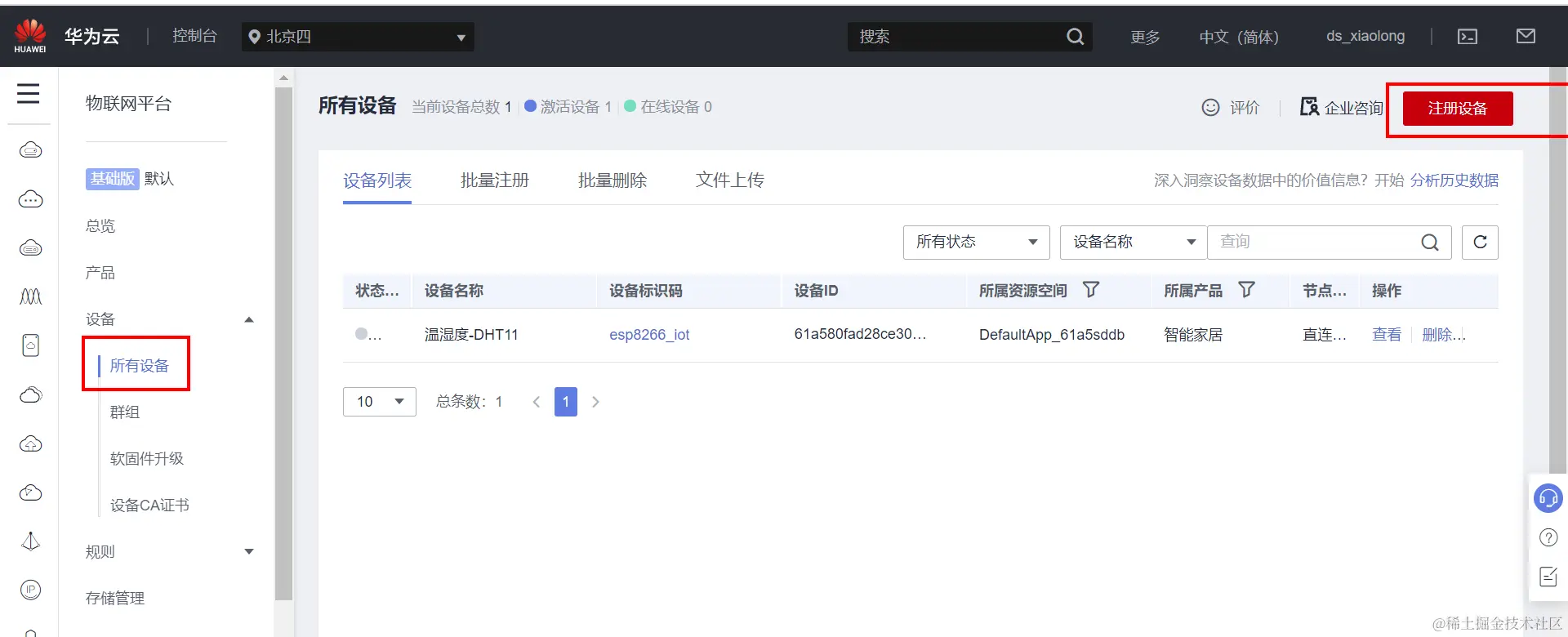Click the sailboat-shaped sidebar icon

coord(31,541)
